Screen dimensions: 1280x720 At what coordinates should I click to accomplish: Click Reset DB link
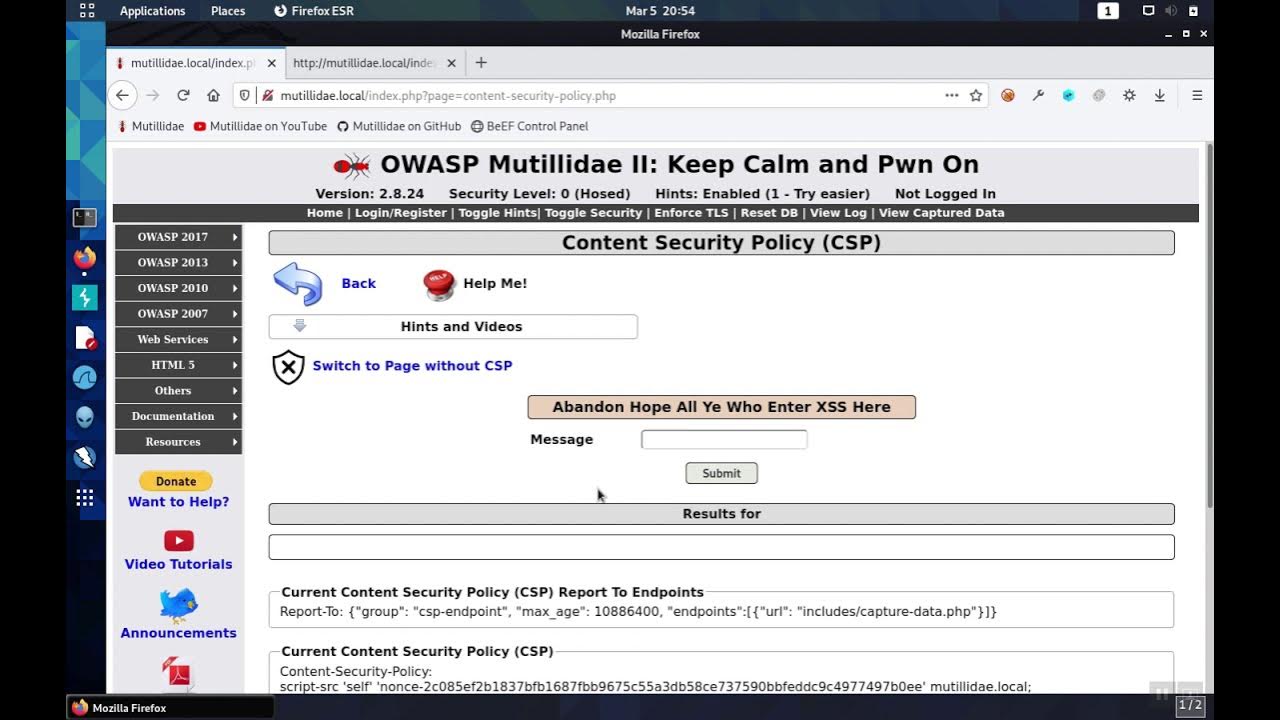pos(769,213)
